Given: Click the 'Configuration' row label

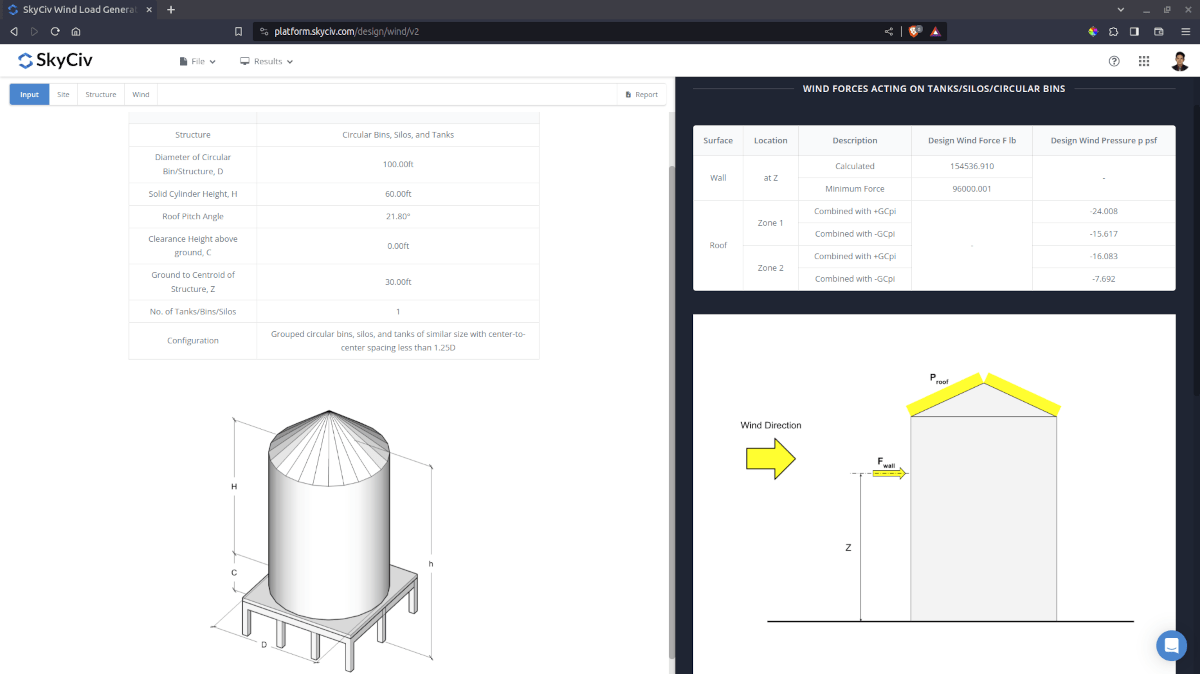Looking at the screenshot, I should tap(193, 341).
